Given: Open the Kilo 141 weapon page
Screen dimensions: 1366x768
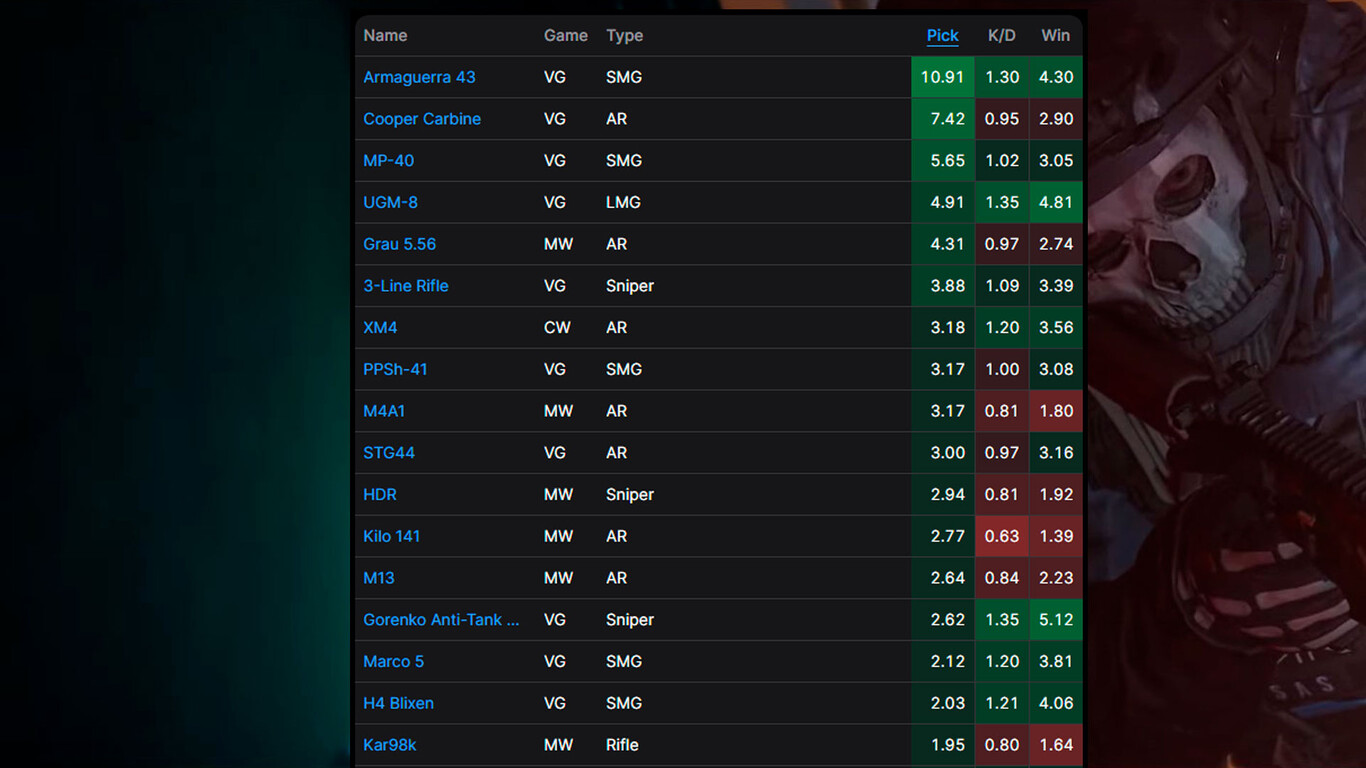Looking at the screenshot, I should (x=391, y=536).
